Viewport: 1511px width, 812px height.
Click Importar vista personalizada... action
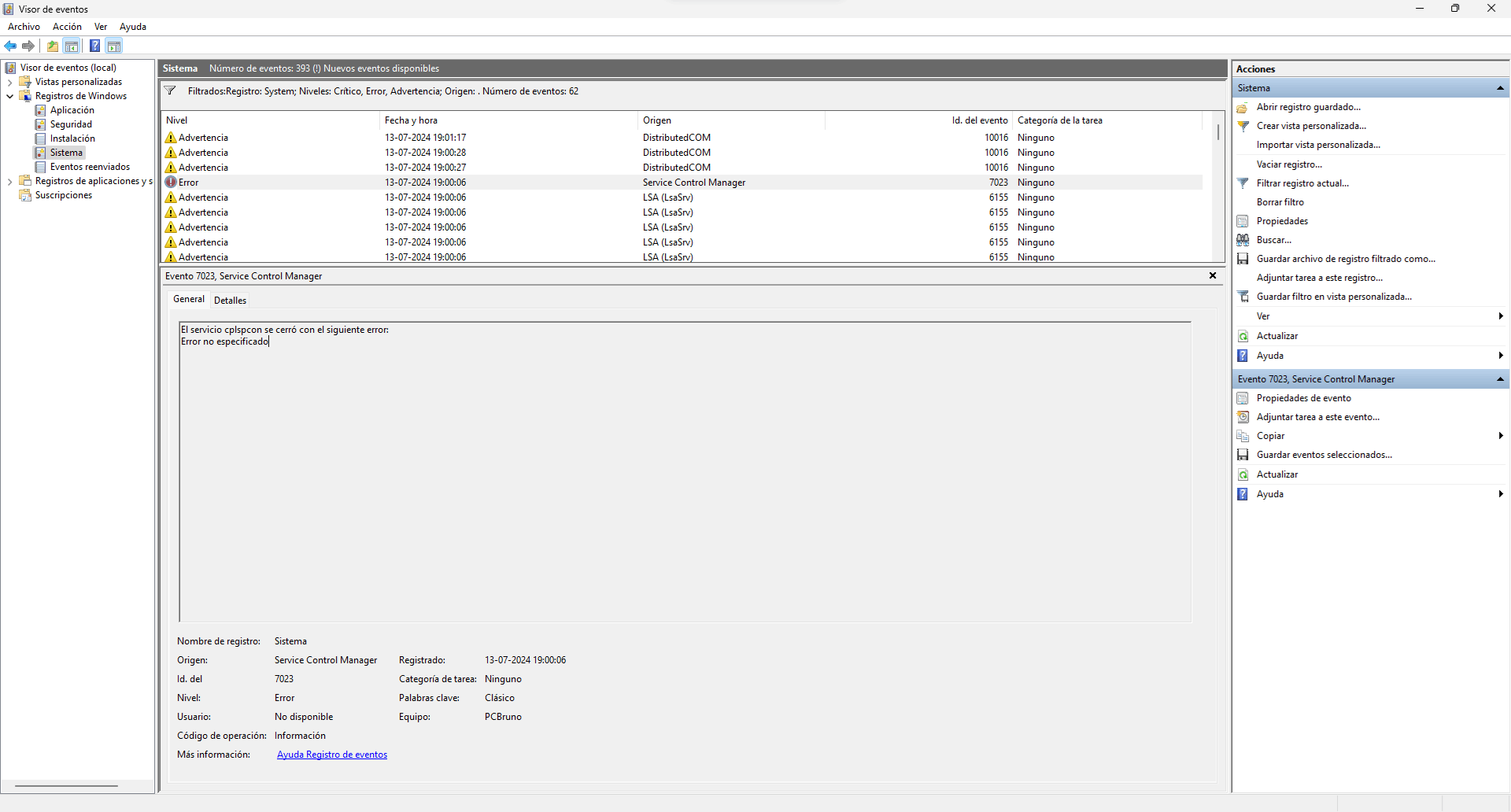pos(1318,145)
